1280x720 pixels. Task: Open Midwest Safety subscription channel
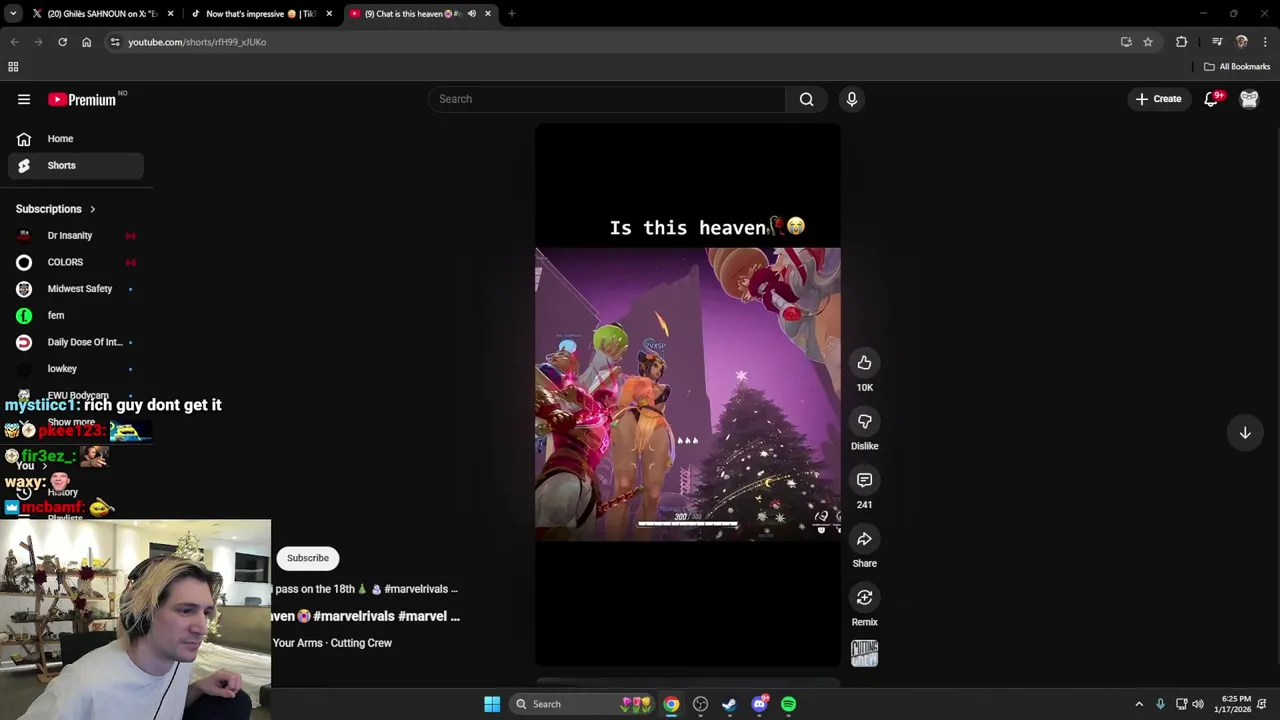[76, 289]
